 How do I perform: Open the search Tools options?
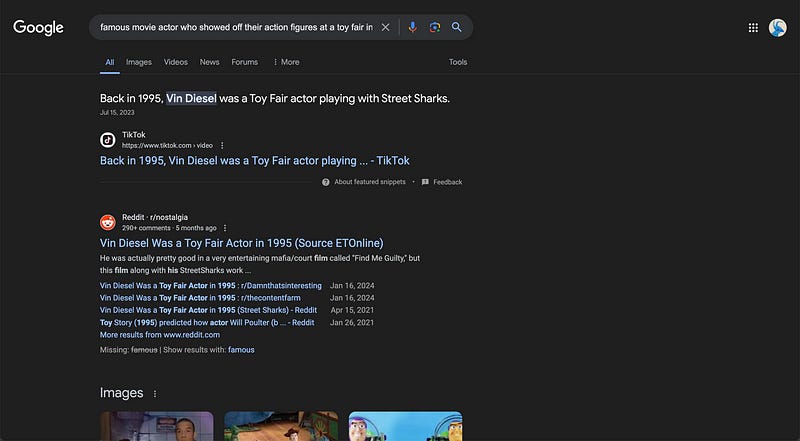pos(458,62)
